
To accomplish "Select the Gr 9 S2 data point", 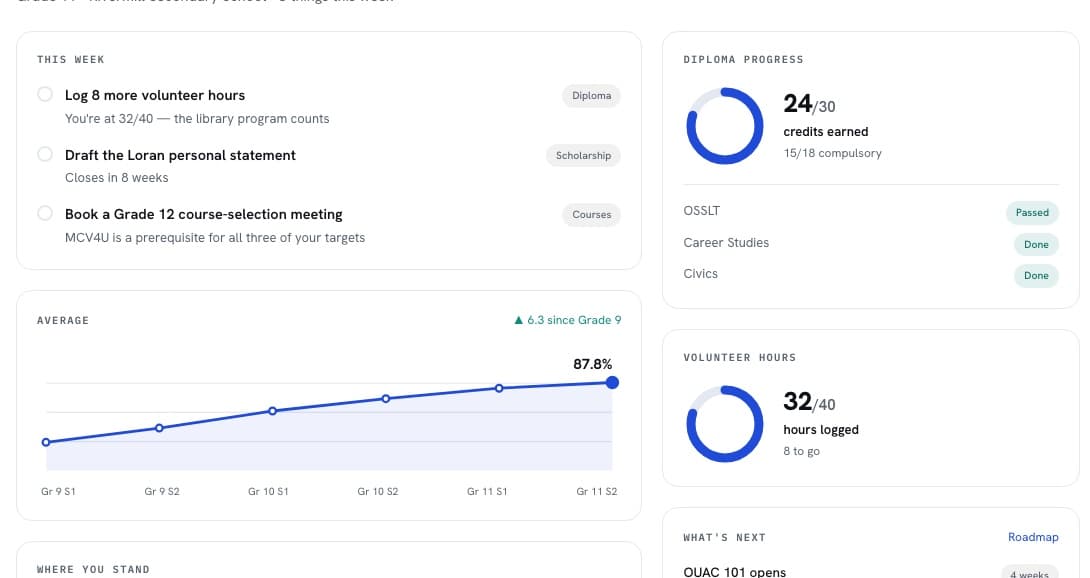I will coord(159,428).
